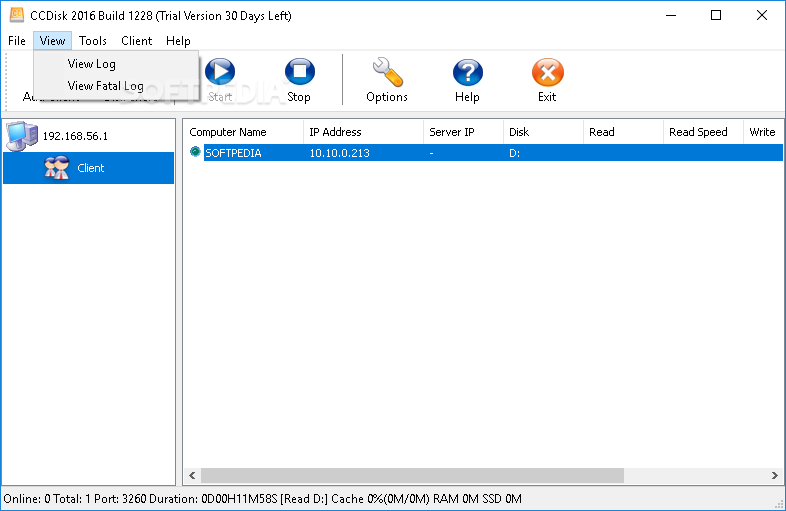Screen dimensions: 786x511
Task: Click the horizontal scrollbar thumb
Action: 413,475
